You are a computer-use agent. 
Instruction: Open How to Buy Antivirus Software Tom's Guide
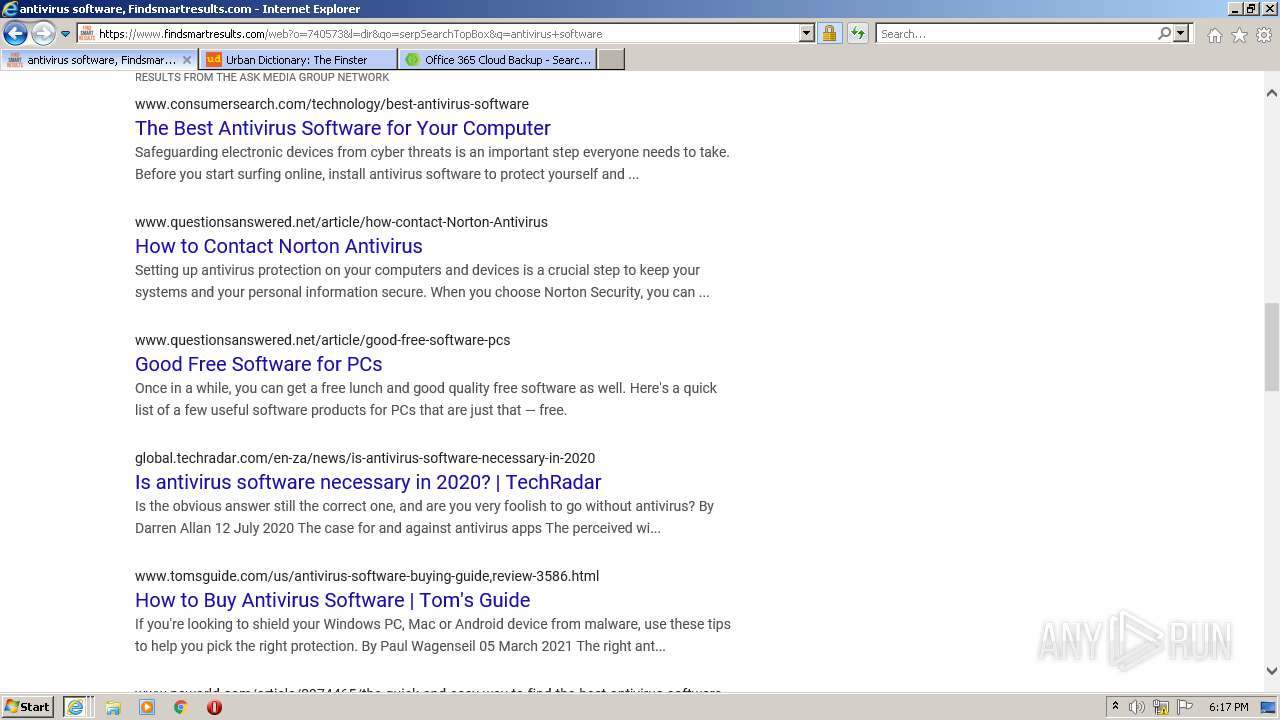click(333, 600)
